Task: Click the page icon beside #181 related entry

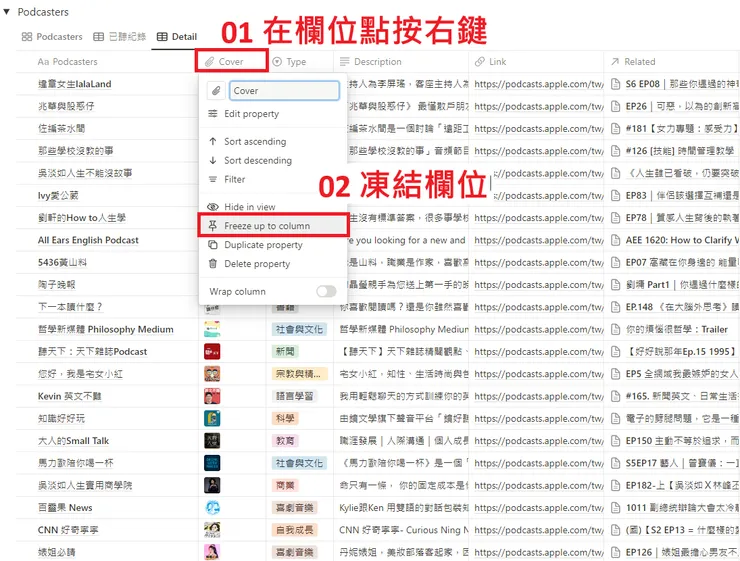Action: point(615,128)
